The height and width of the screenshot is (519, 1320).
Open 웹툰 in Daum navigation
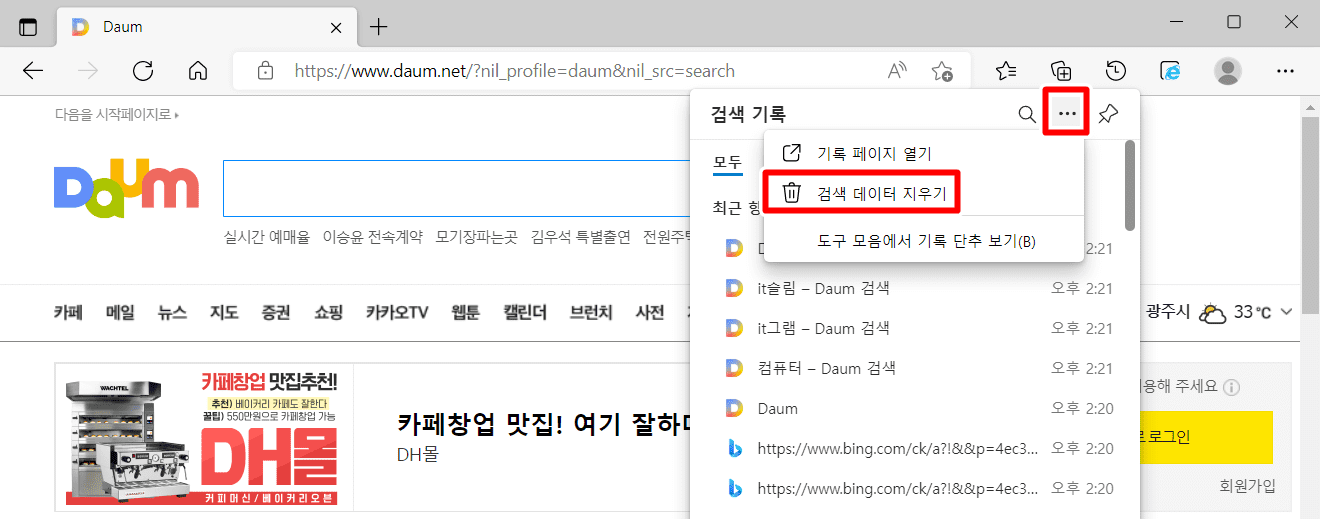[x=466, y=313]
